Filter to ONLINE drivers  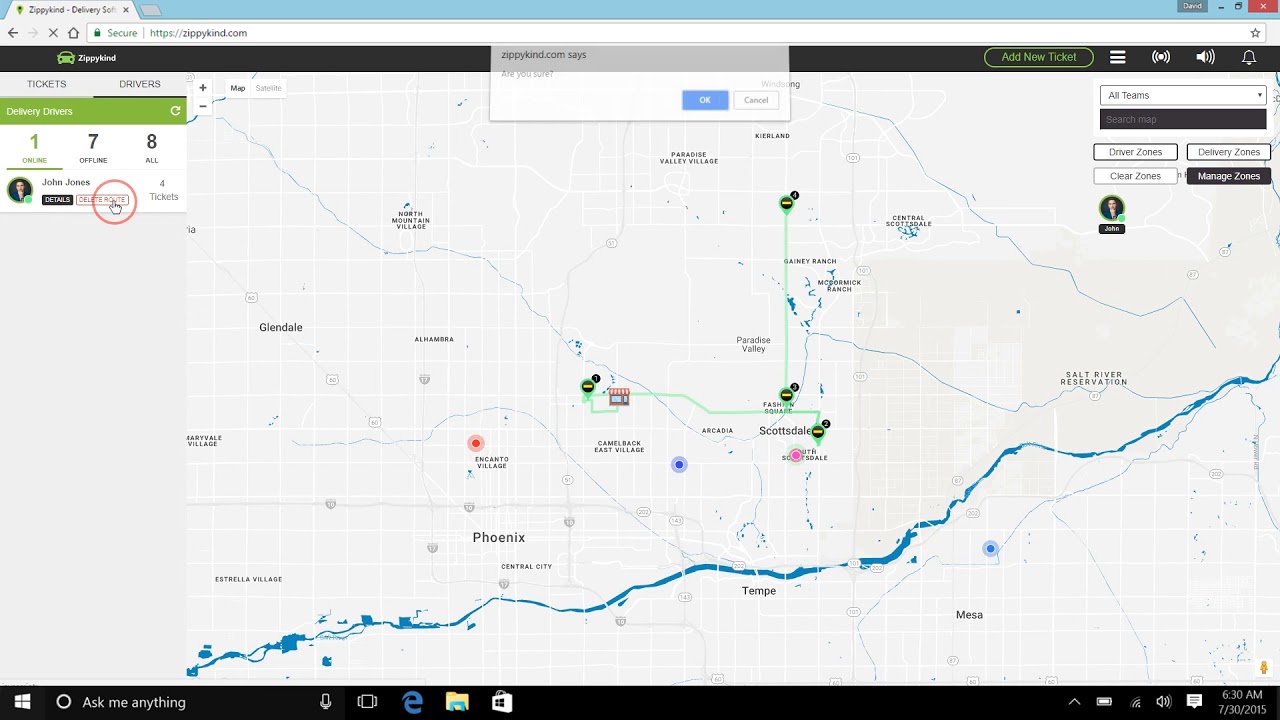coord(34,148)
